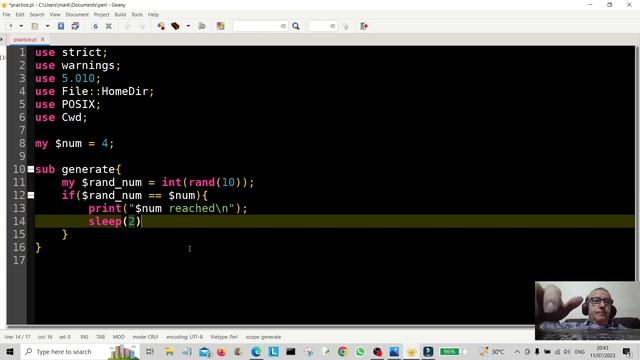The height and width of the screenshot is (360, 640).
Task: Open the Tools menu
Action: (137, 14)
